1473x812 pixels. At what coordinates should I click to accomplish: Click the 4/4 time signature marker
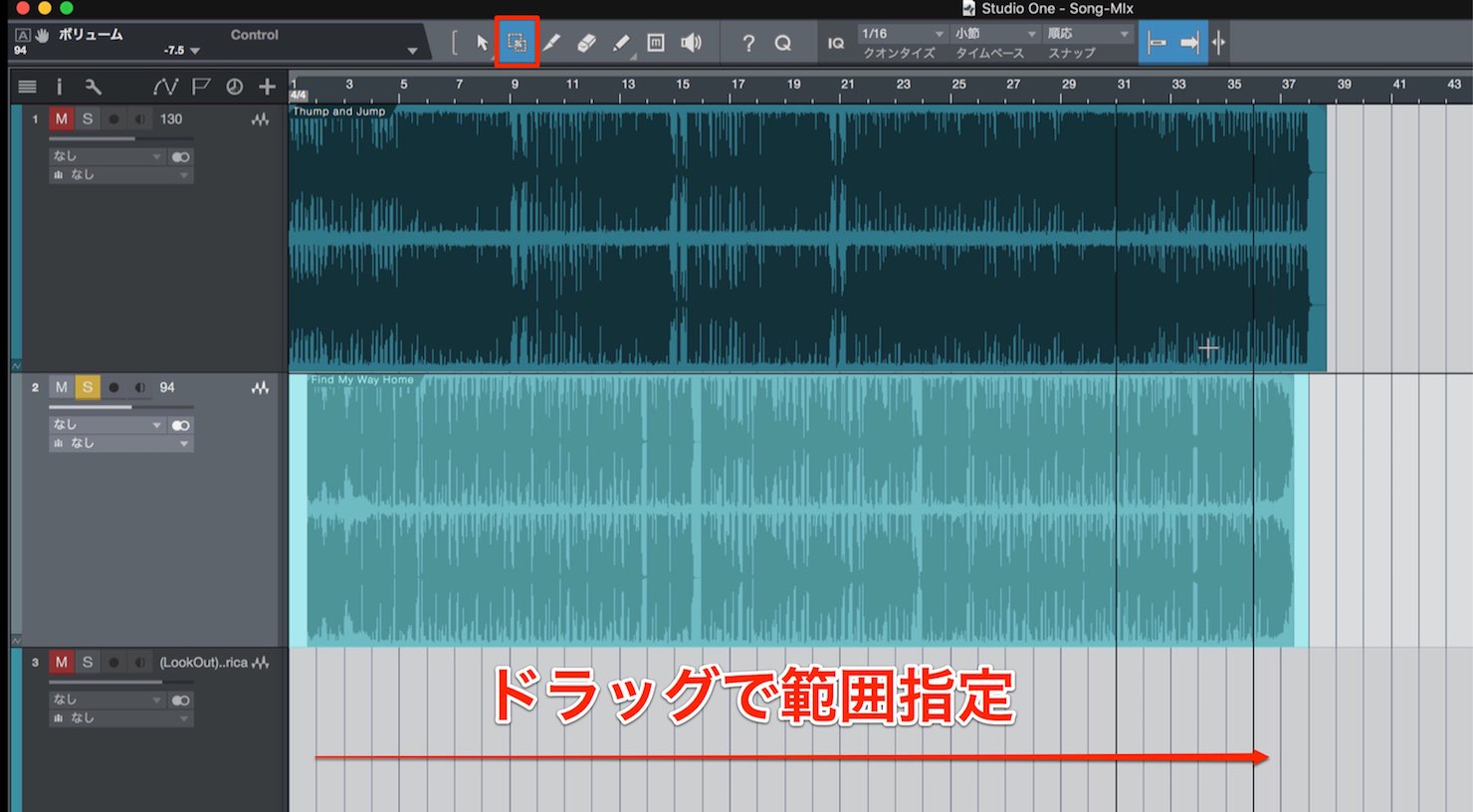coord(299,97)
